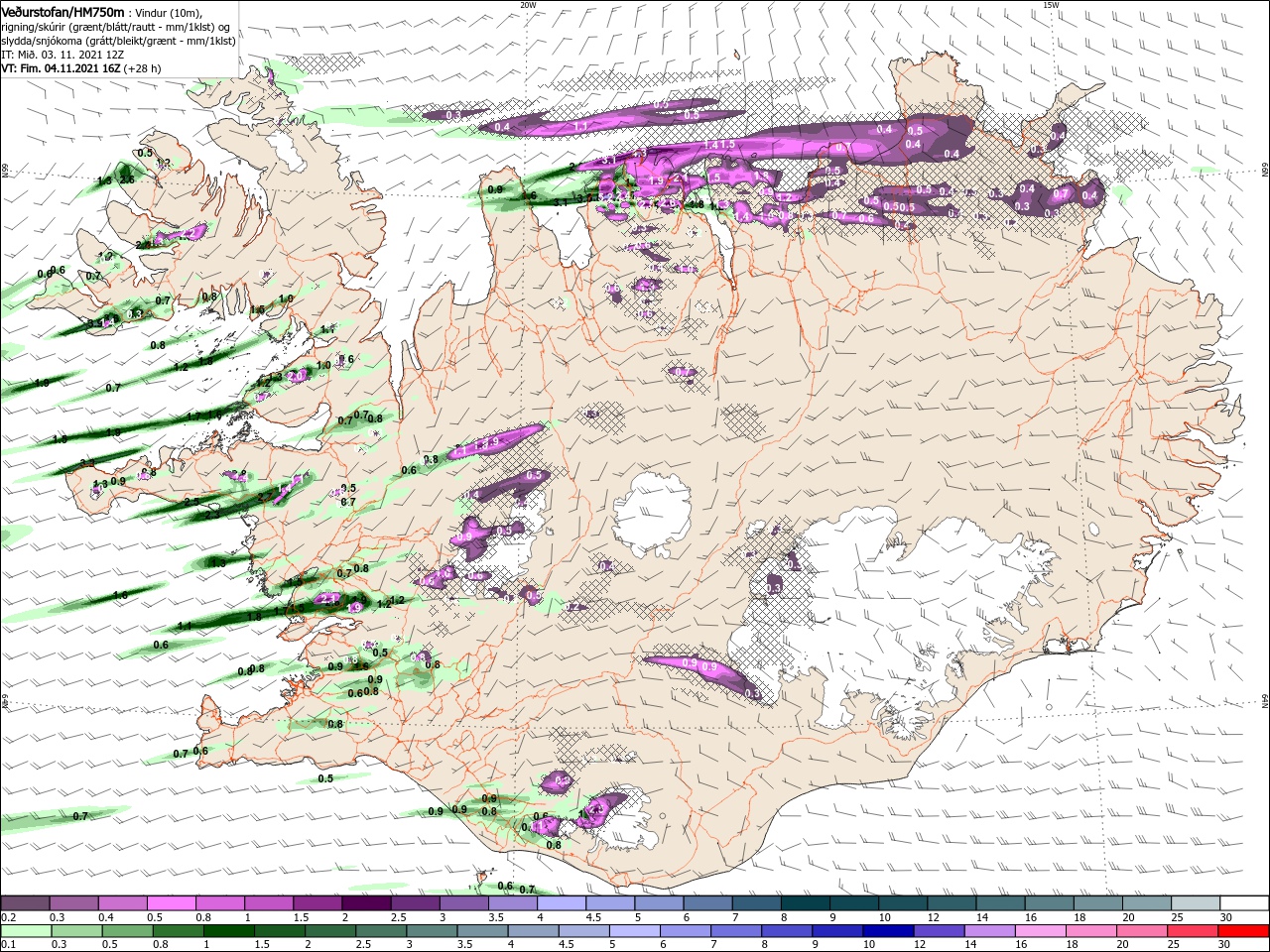Pick the rain-scale swatch between 0.5 and 0.8

click(x=126, y=931)
